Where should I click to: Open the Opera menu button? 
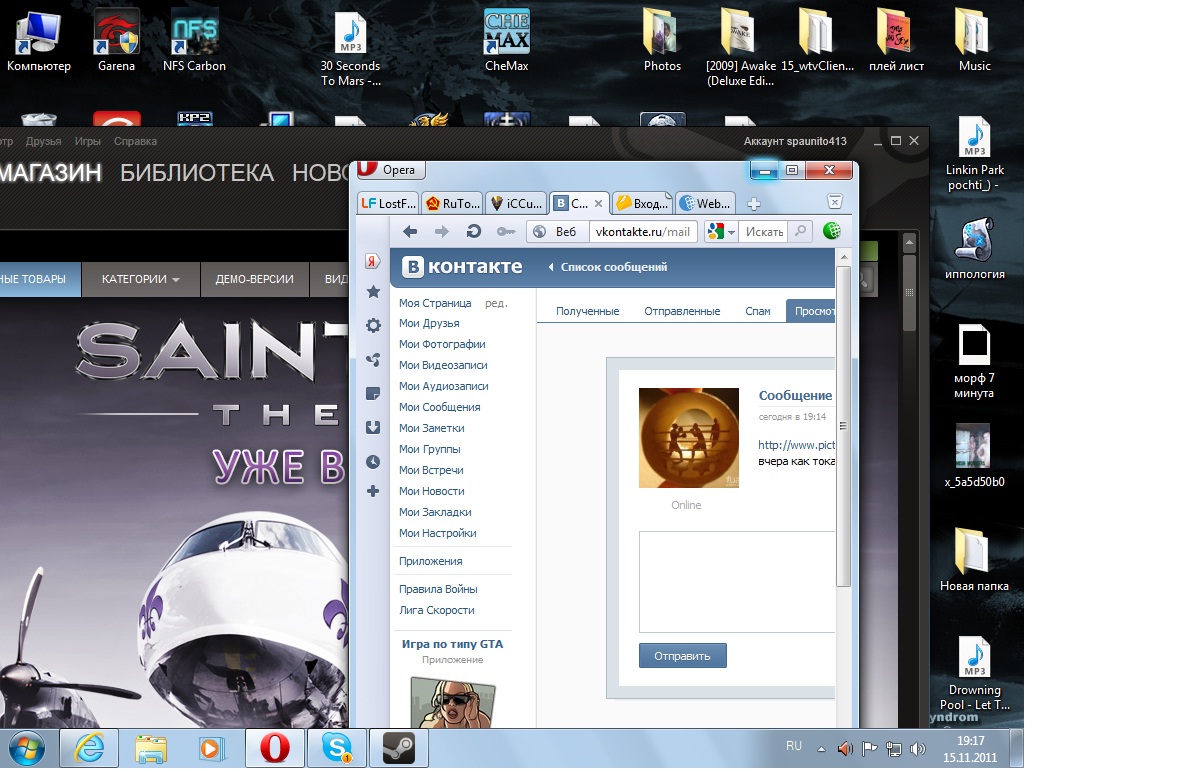390,170
